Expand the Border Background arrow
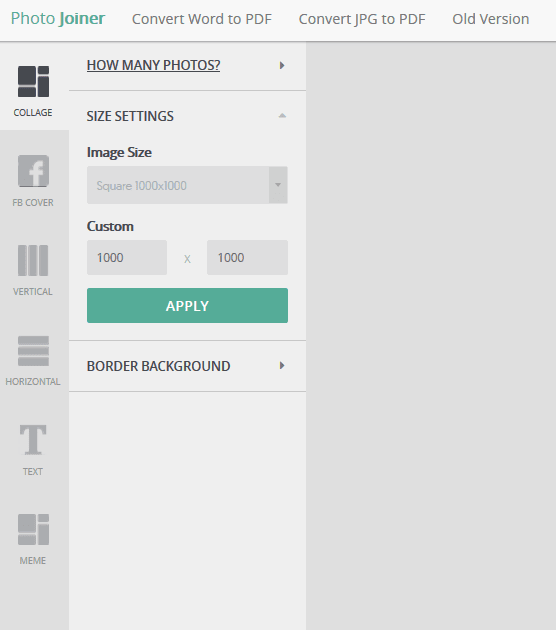556x630 pixels. (x=282, y=366)
